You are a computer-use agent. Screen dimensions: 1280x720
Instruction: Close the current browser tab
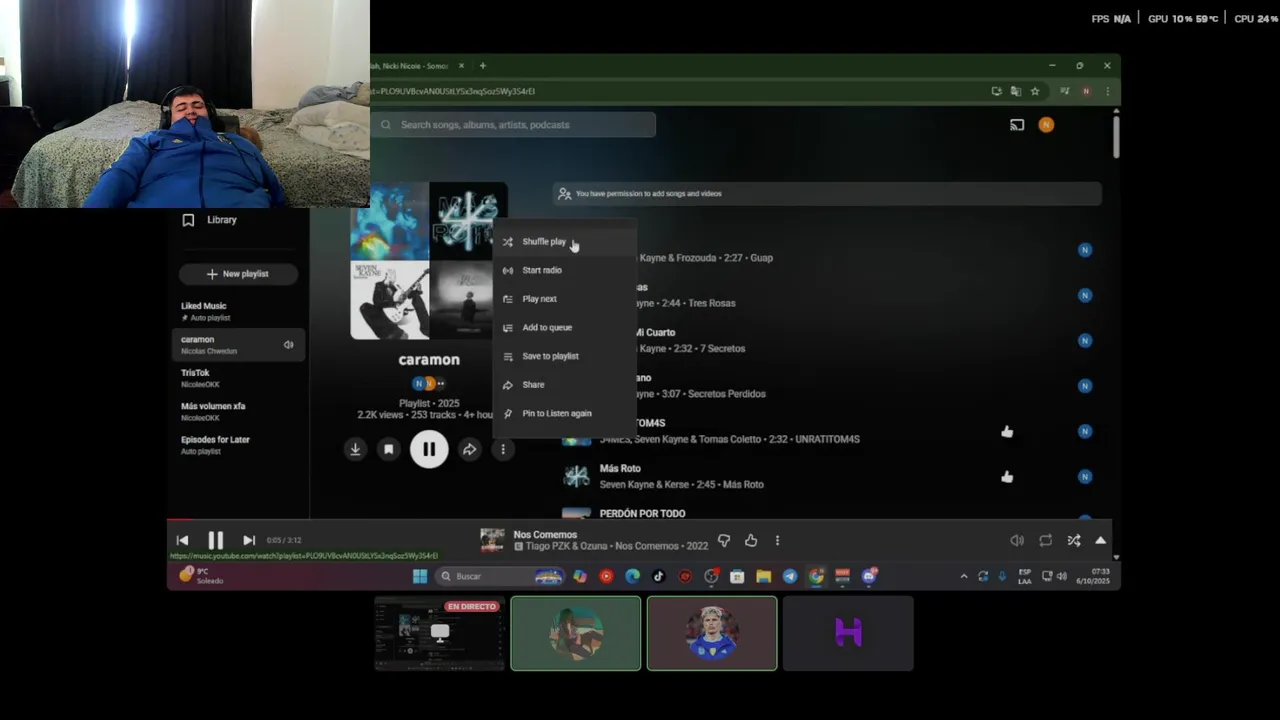point(461,66)
